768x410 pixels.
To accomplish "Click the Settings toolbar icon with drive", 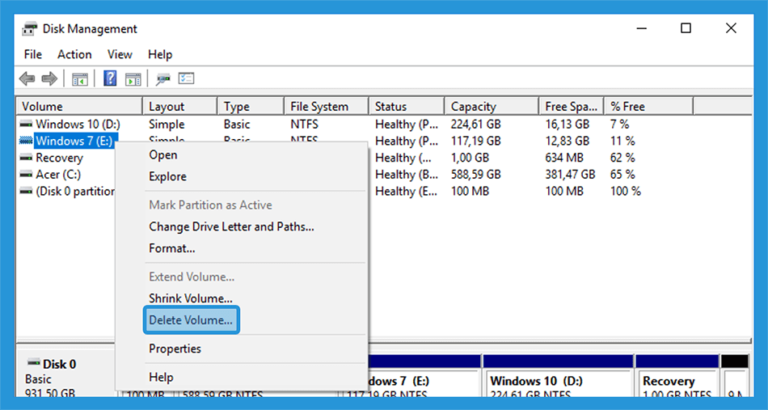I will tap(162, 78).
